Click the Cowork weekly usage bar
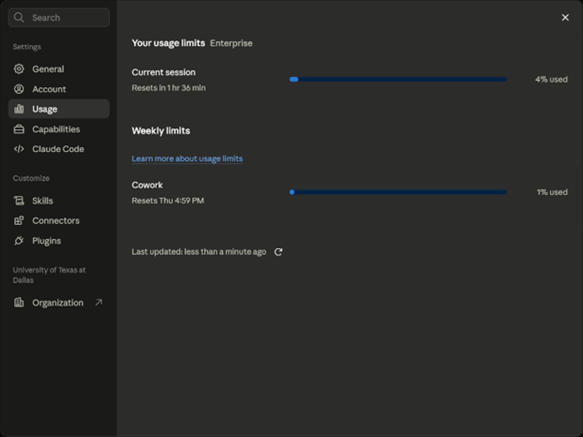Image resolution: width=583 pixels, height=437 pixels. [x=398, y=192]
